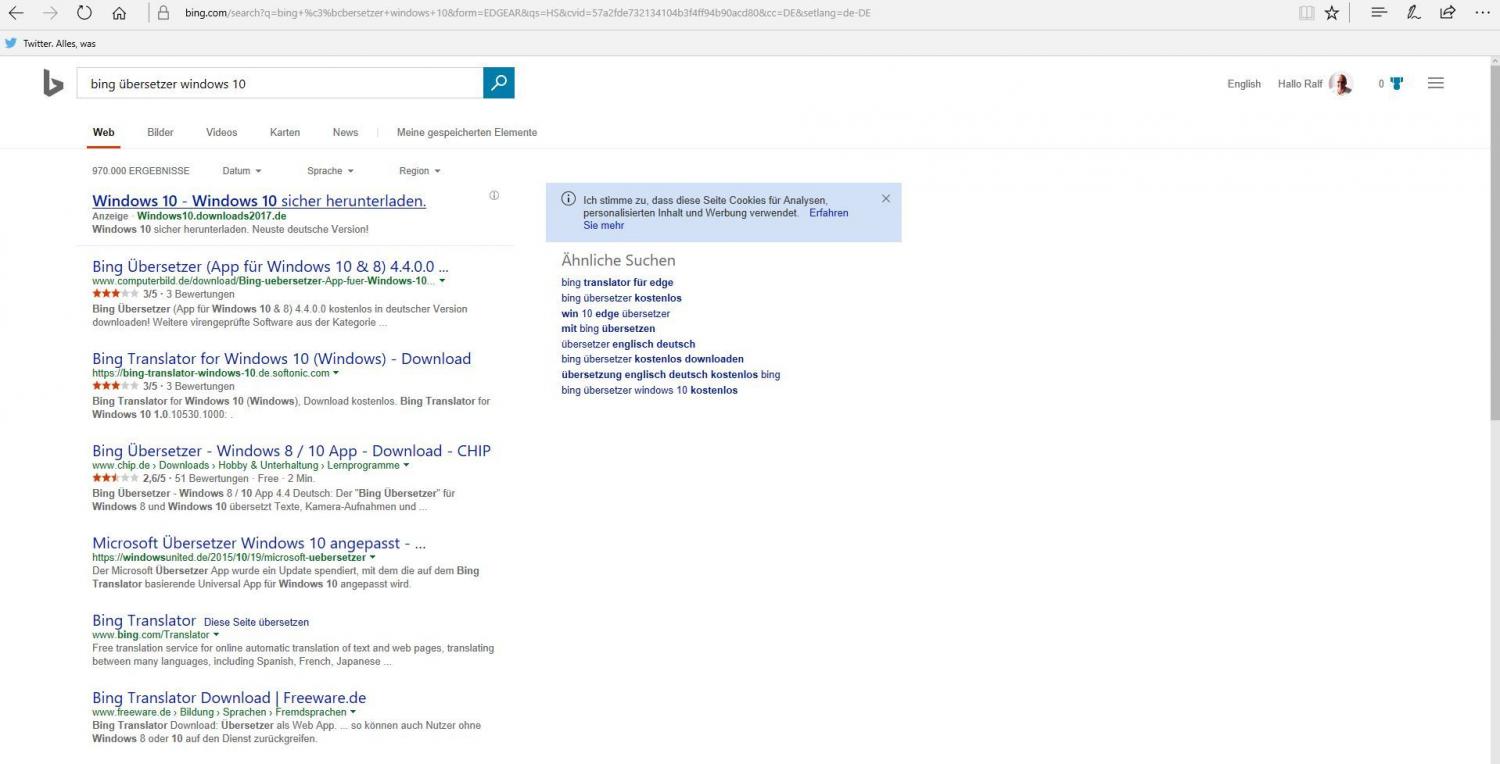Select the Web tab
1500x764 pixels.
104,132
